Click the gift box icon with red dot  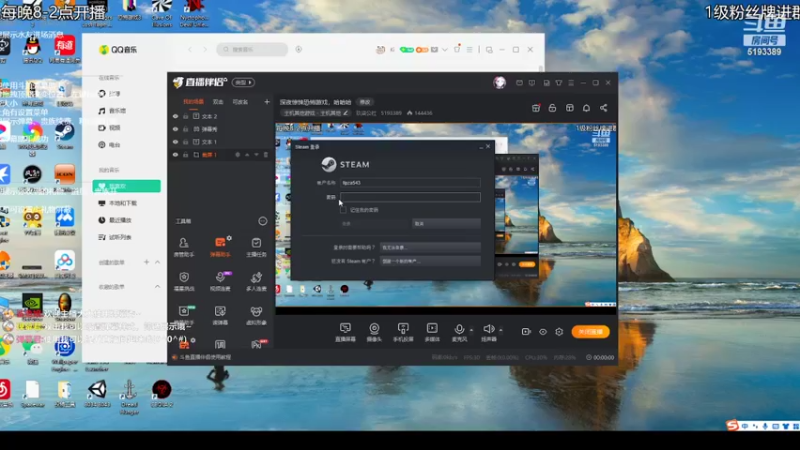point(536,108)
